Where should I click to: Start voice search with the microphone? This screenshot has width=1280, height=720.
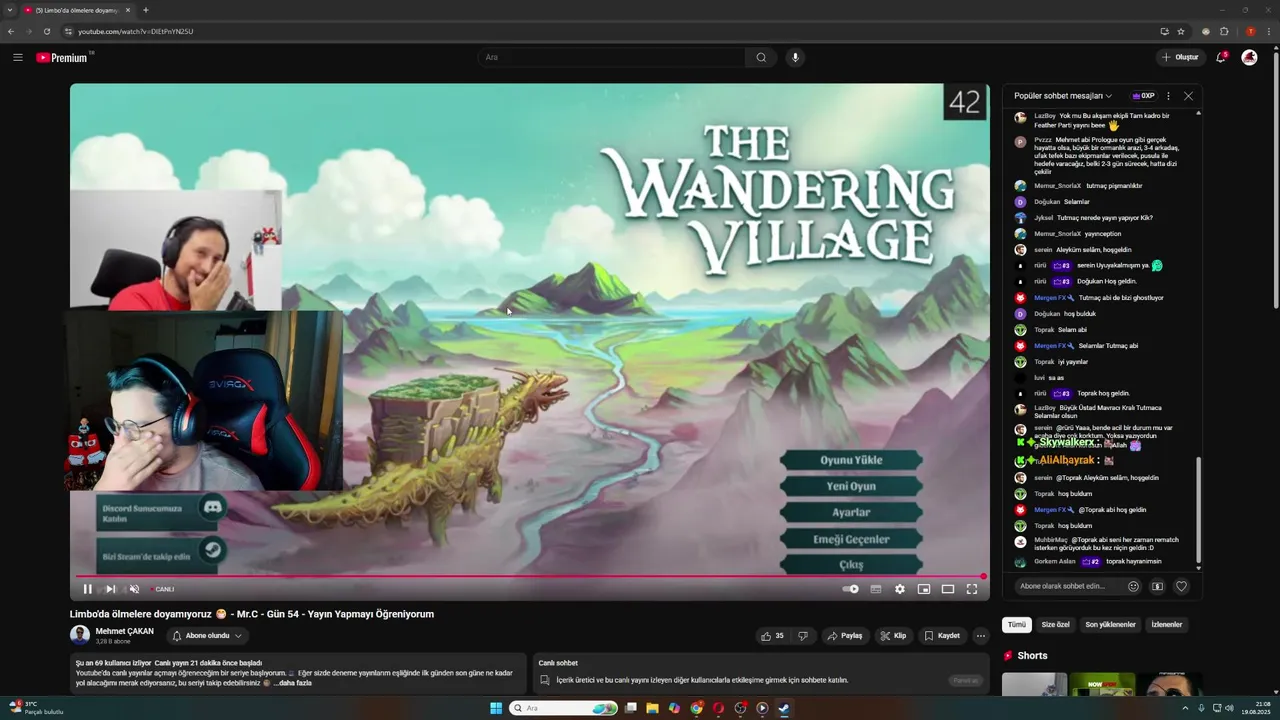(x=796, y=57)
